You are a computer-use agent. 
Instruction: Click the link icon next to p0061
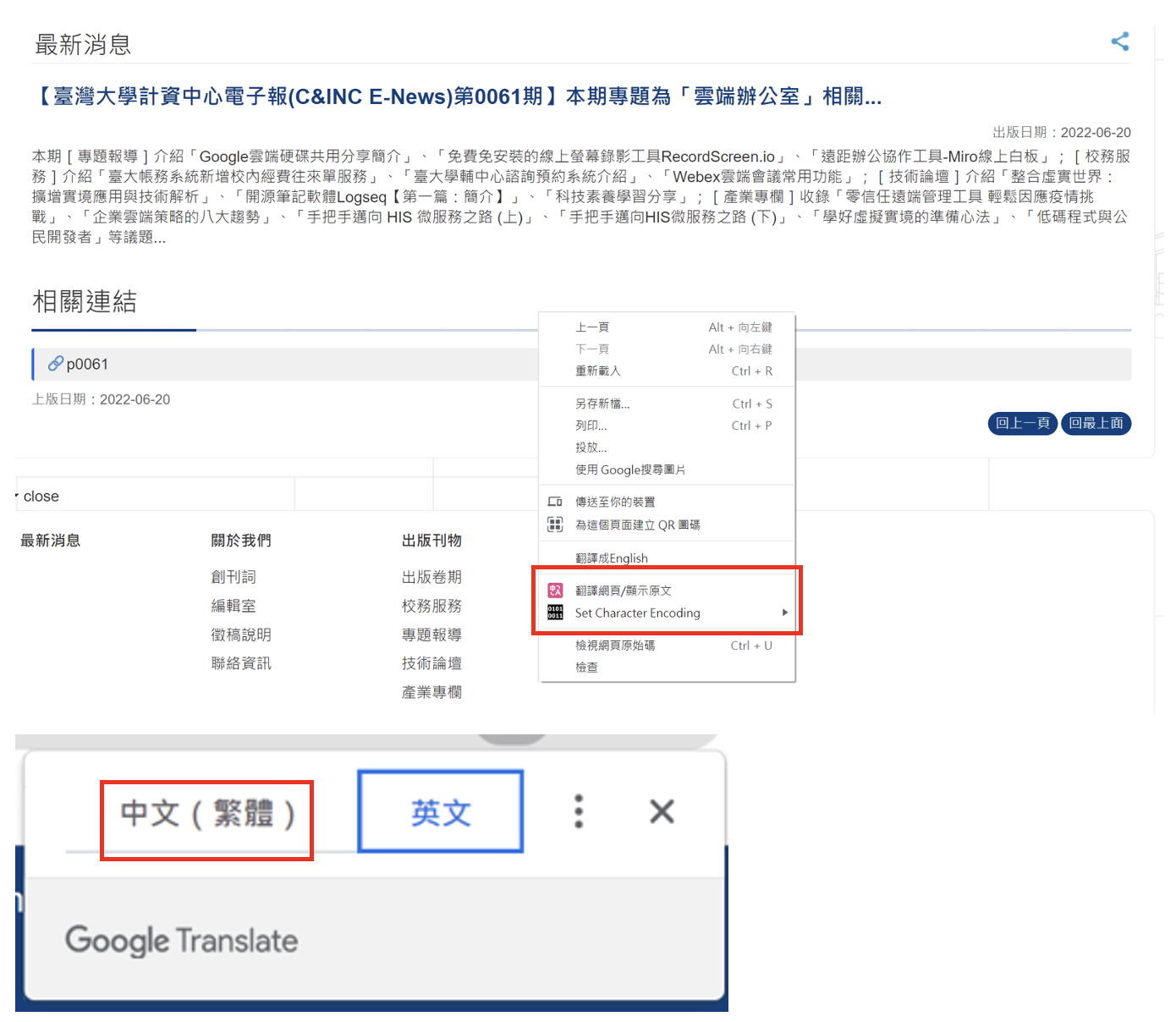[x=55, y=364]
